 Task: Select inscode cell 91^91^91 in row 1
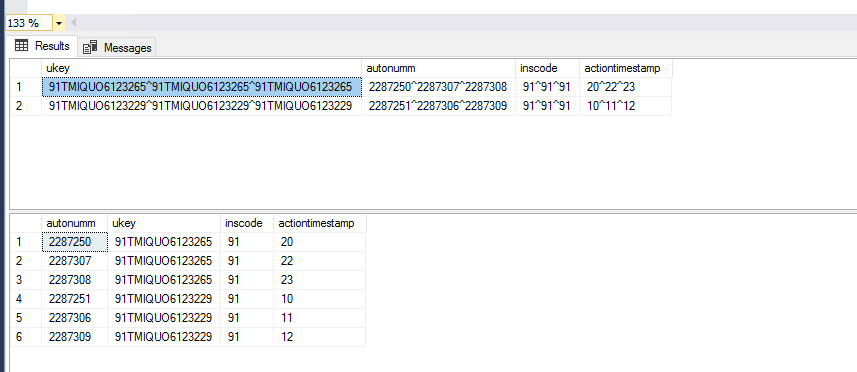[x=547, y=87]
